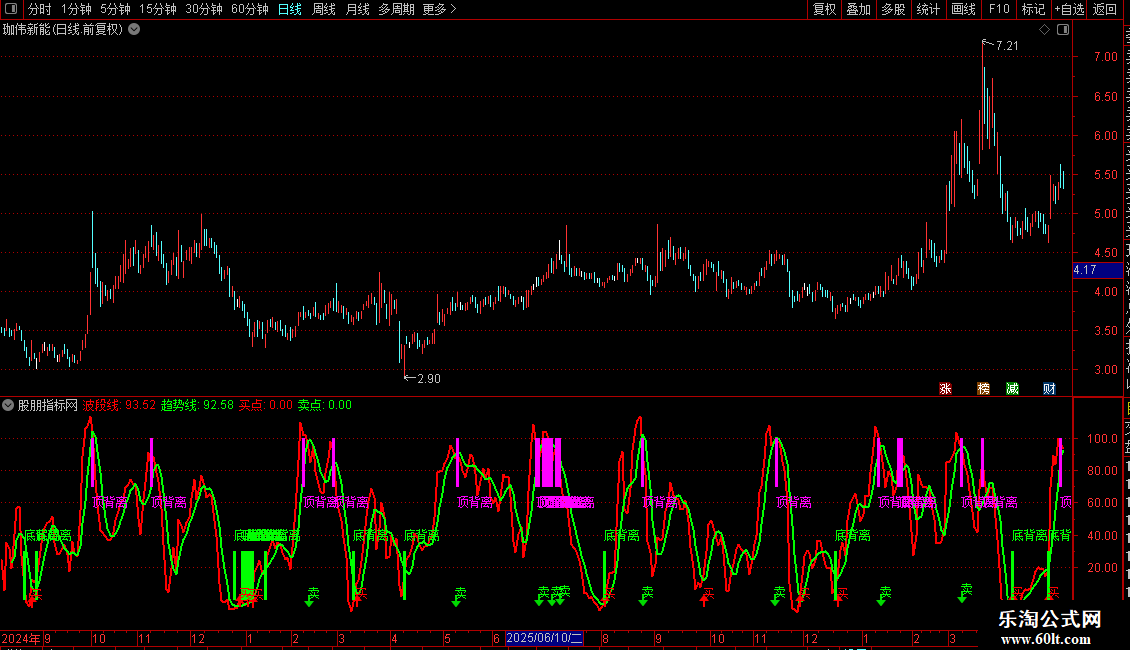Click the 卖点: 0.00 indicator value

325,405
